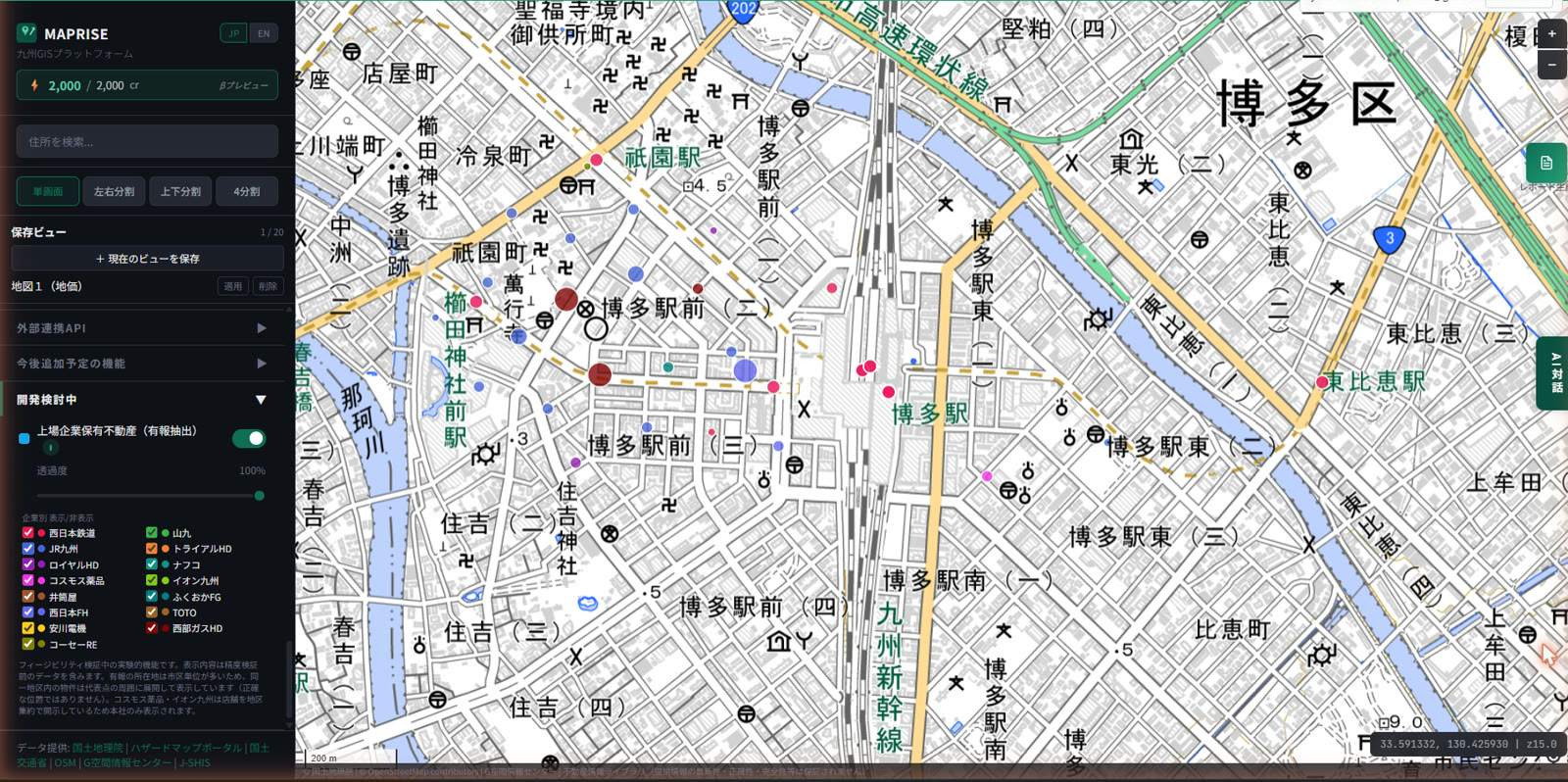Uncheck the 井筒屋 checkbox
Screen dimensions: 1568x782
pyautogui.click(x=28, y=596)
